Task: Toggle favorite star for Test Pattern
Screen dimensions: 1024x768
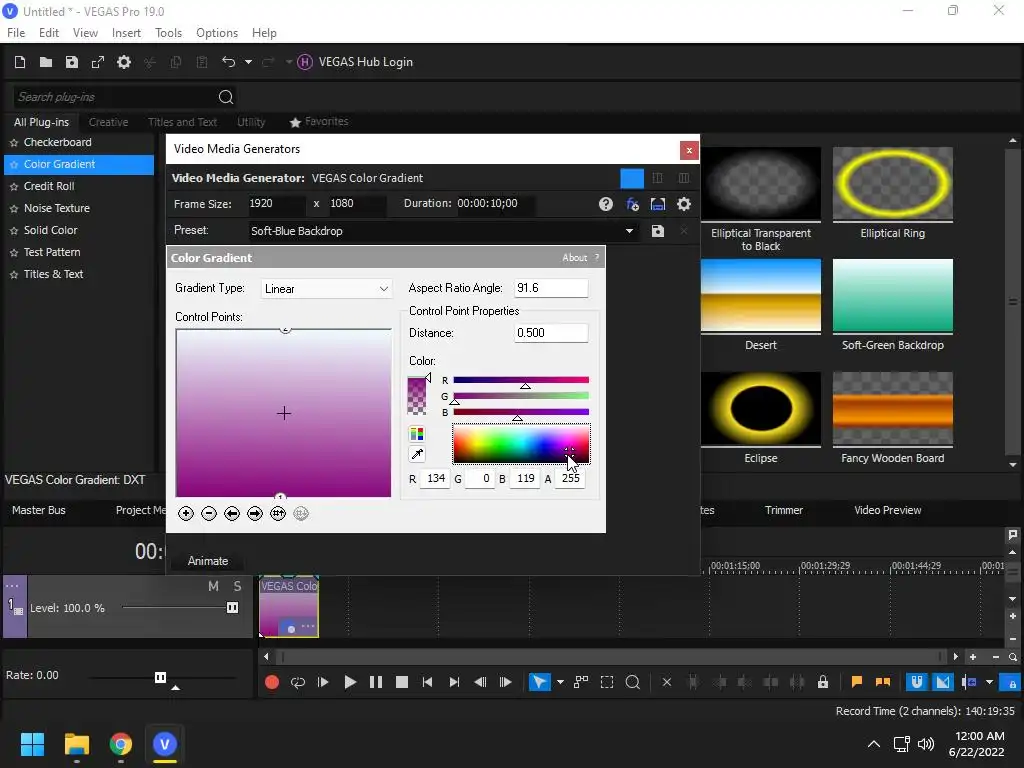Action: [14, 253]
